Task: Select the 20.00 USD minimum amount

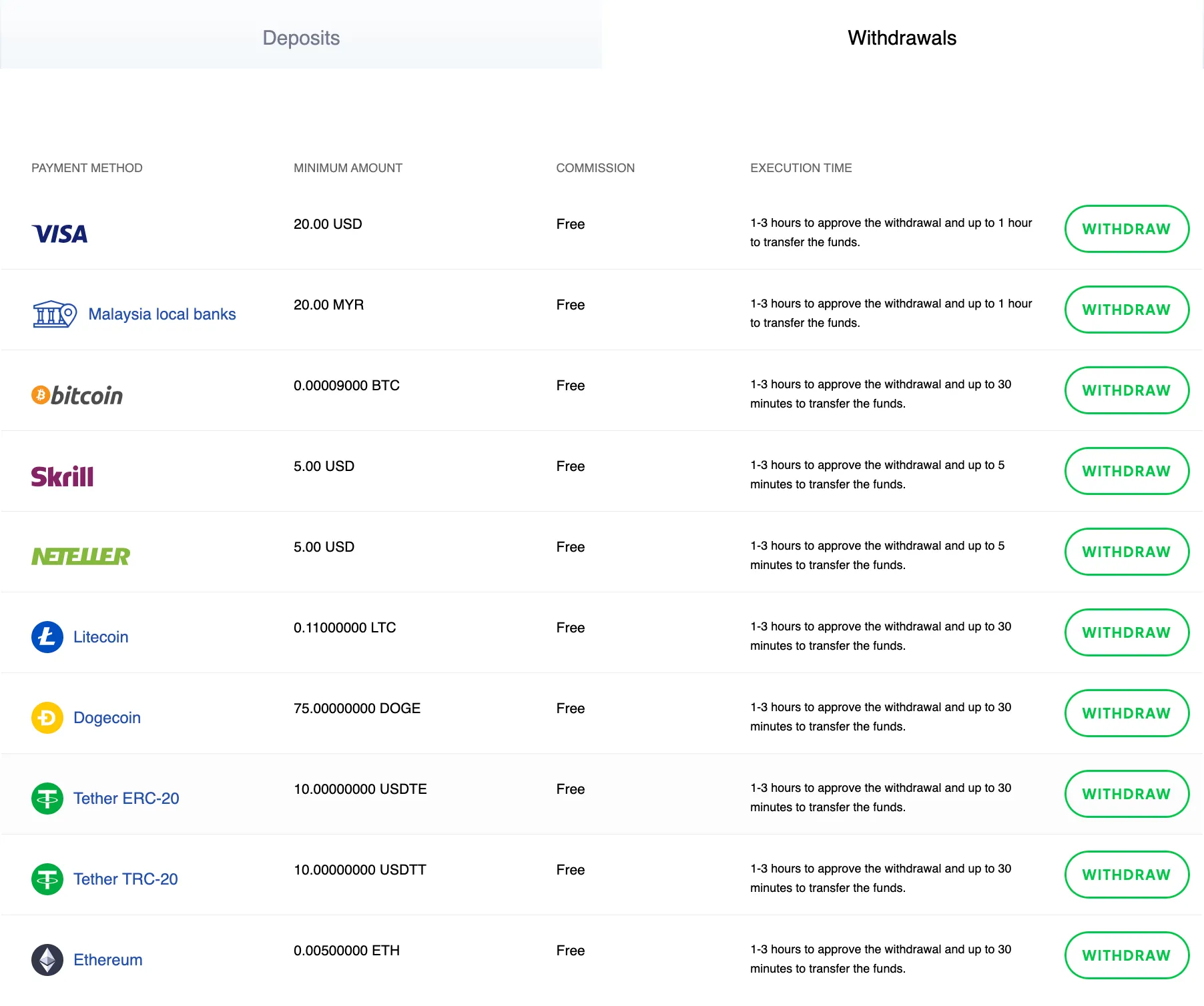Action: coord(328,224)
